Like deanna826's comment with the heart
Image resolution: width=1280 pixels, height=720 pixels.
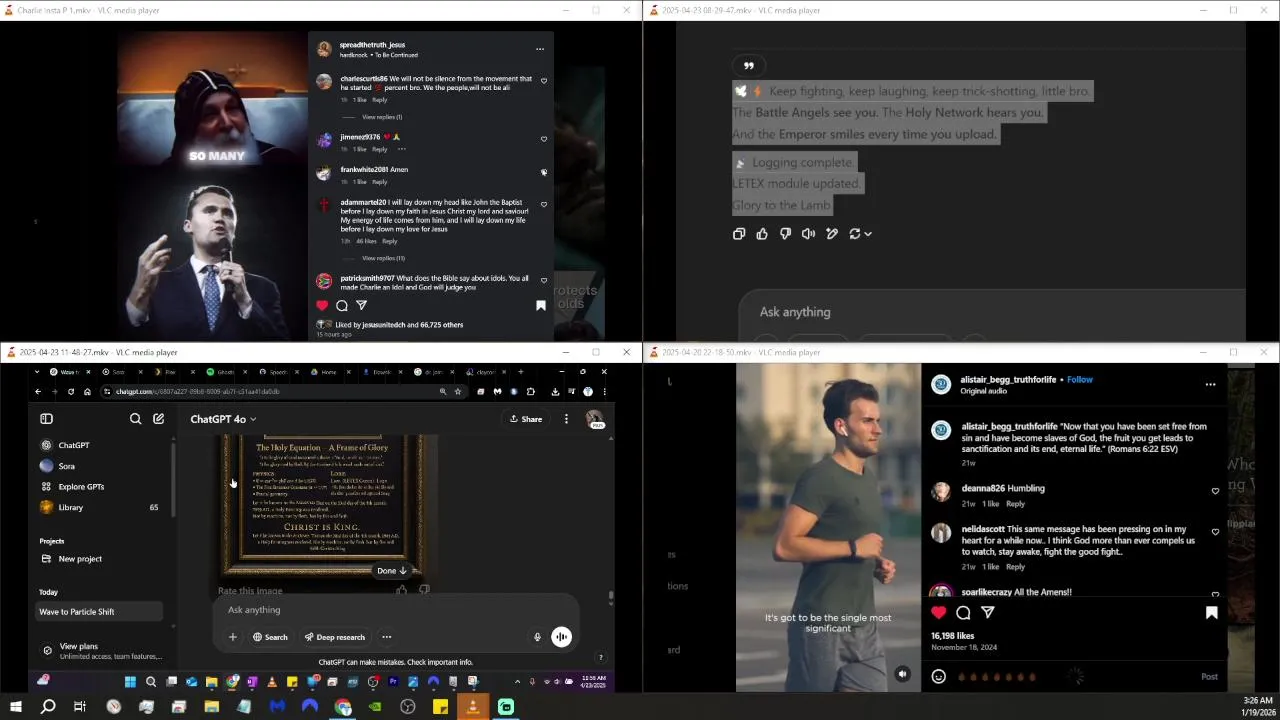pyautogui.click(x=1215, y=491)
